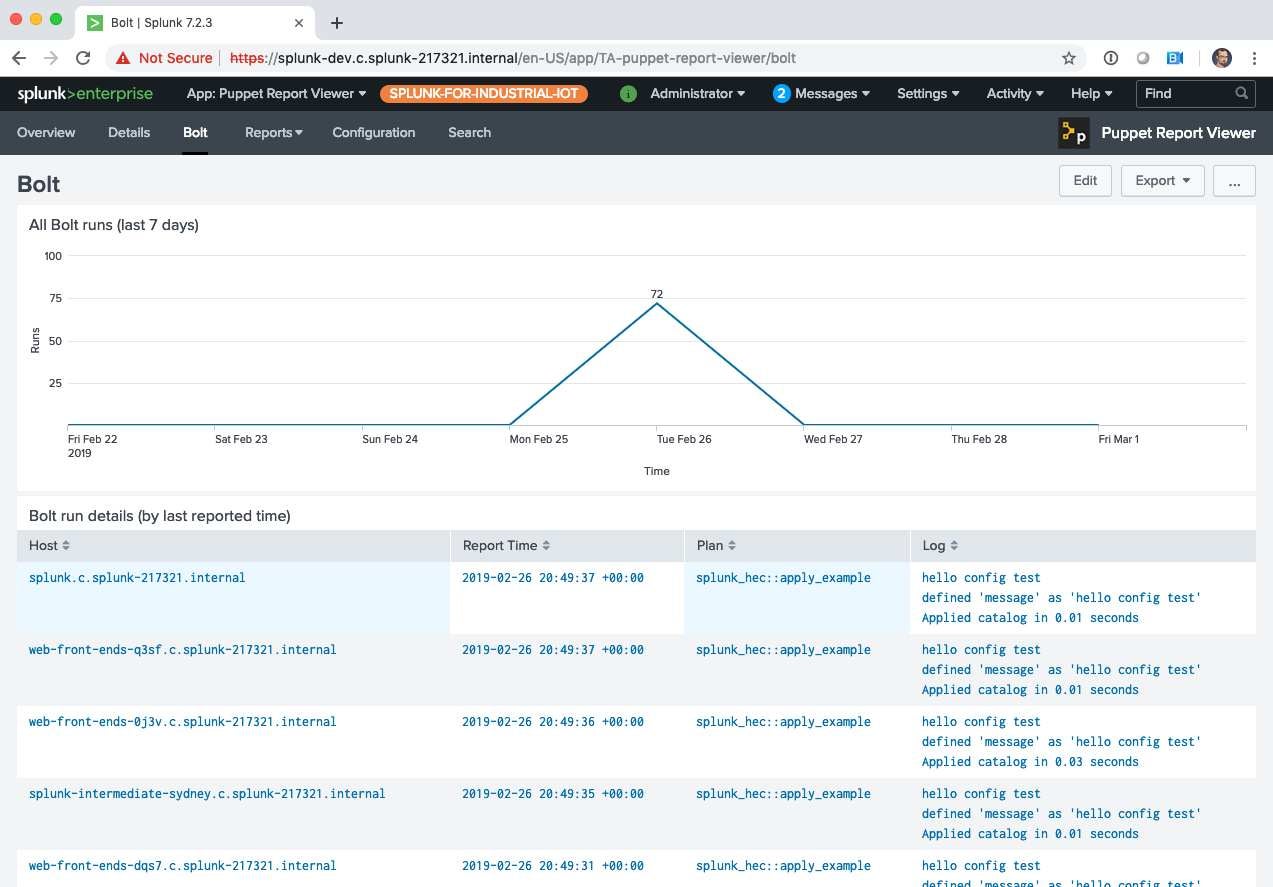Viewport: 1273px width, 887px height.
Task: Click 'Applied catalog in 0.03 seconds' log line
Action: point(1030,762)
